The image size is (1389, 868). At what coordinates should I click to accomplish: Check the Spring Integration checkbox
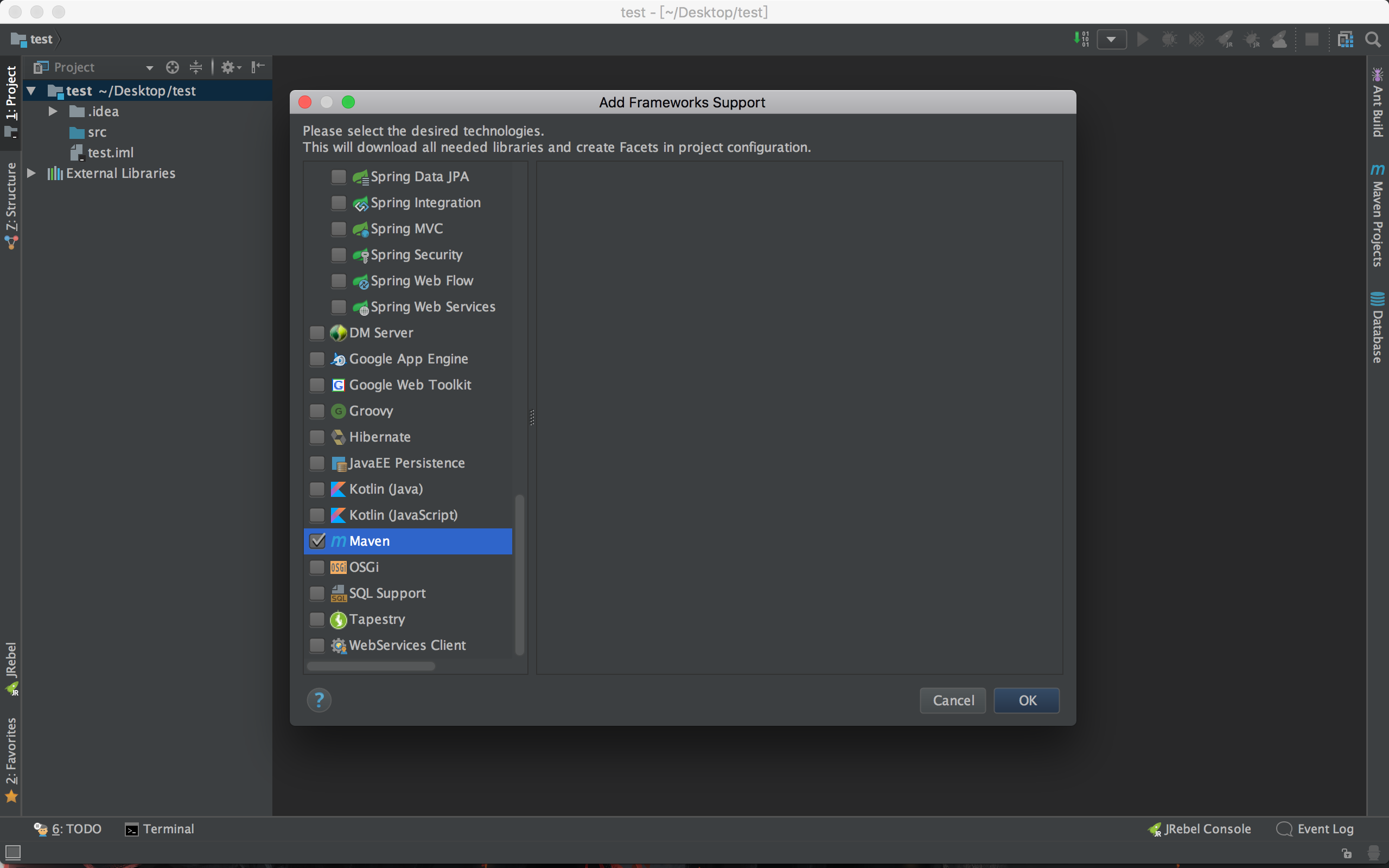[339, 203]
